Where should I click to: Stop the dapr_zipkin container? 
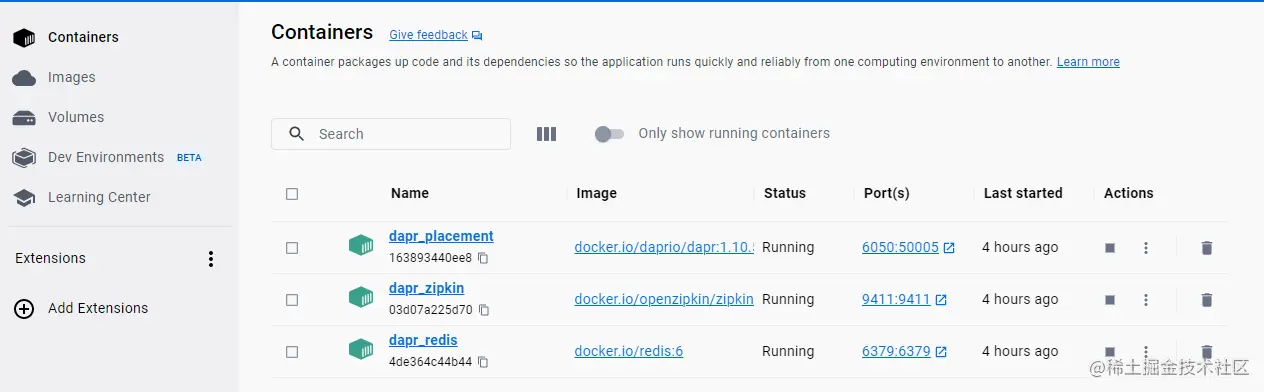click(x=1110, y=300)
